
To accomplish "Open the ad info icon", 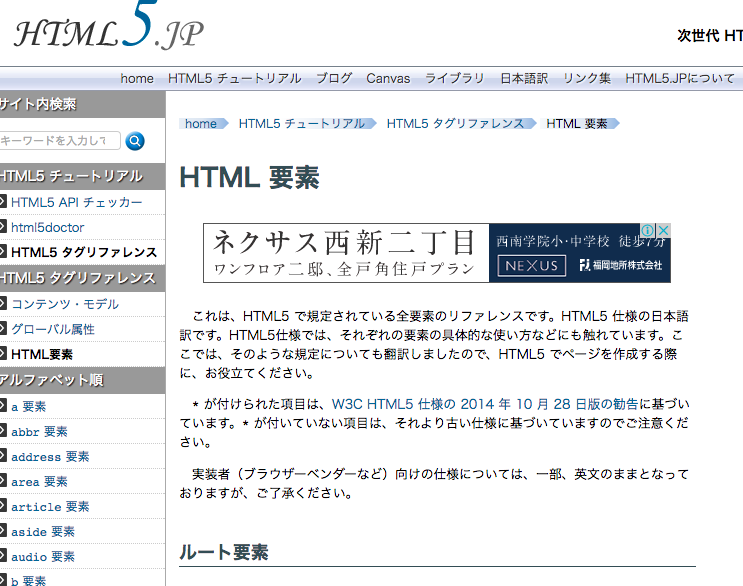I will 647,230.
